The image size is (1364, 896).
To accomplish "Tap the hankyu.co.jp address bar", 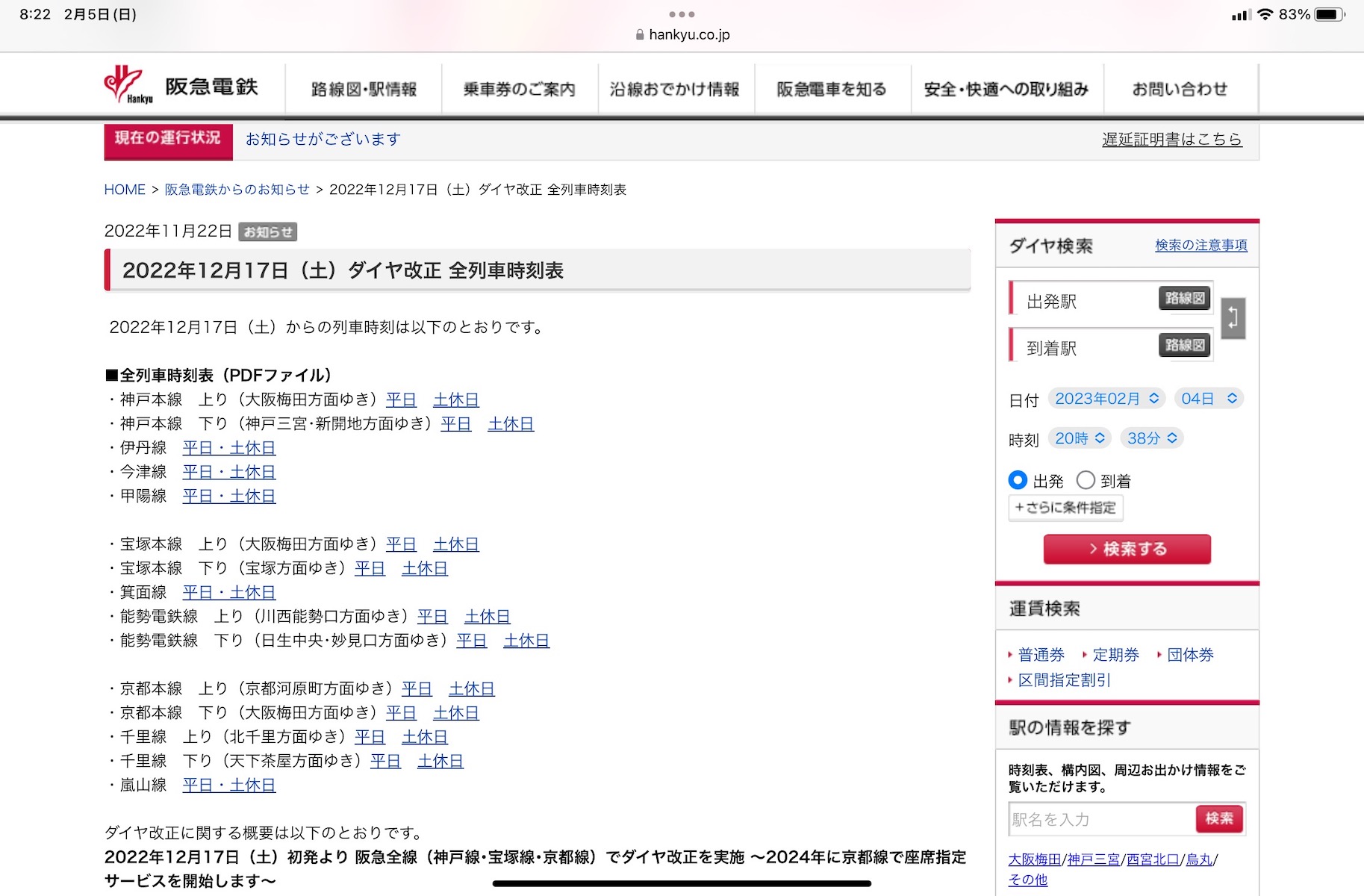I will tap(682, 34).
